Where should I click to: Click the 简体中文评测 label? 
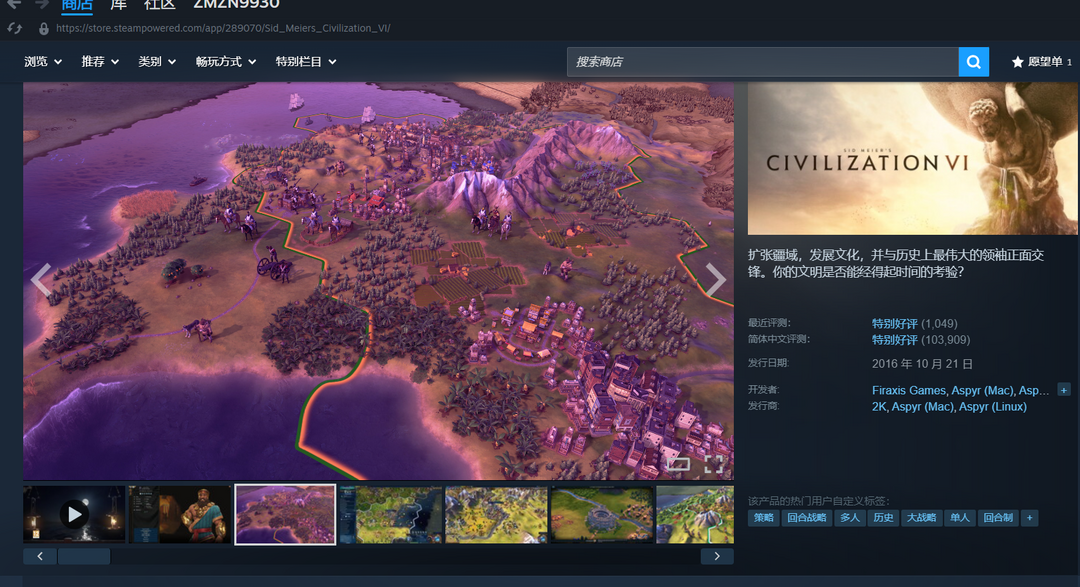(779, 339)
